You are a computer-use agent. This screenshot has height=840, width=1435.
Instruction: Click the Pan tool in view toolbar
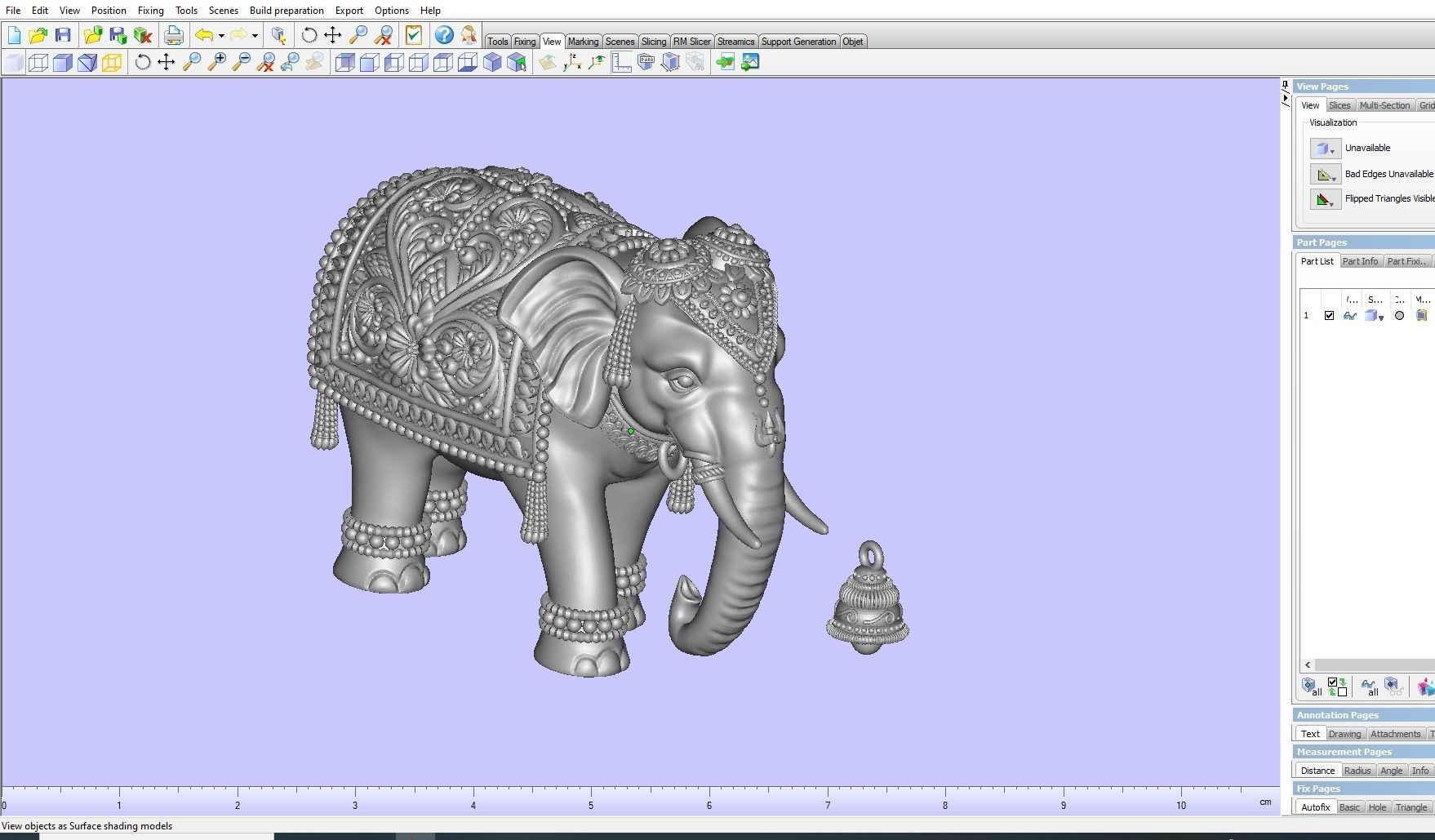pos(167,62)
